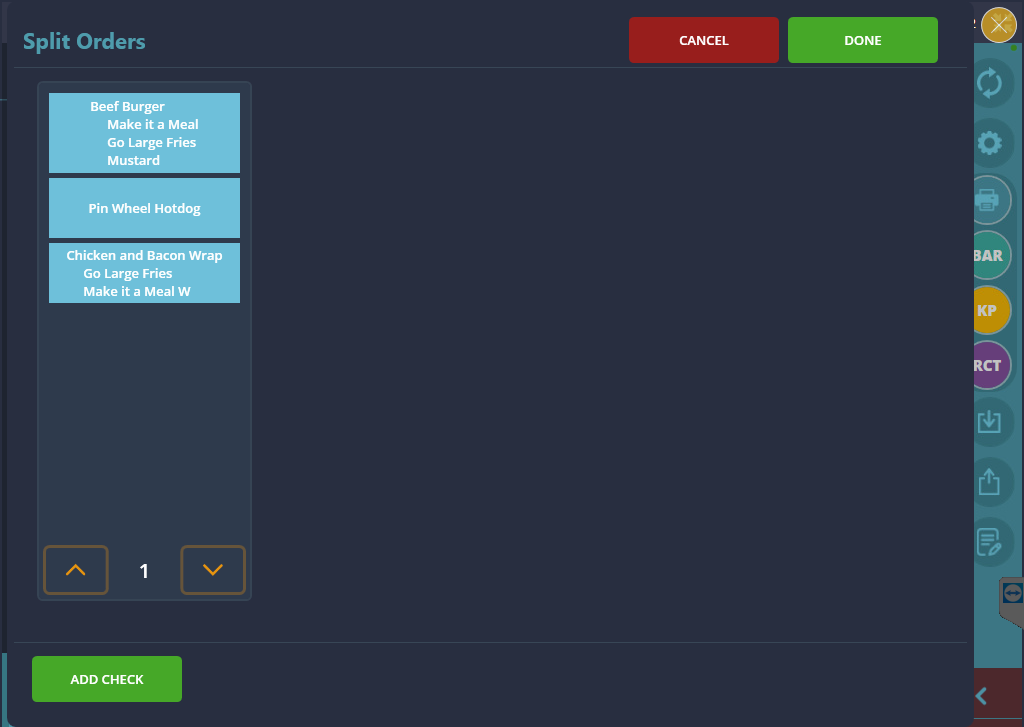The width and height of the screenshot is (1024, 727).
Task: Select the Chicken and Bacon Wrap item
Action: (144, 273)
